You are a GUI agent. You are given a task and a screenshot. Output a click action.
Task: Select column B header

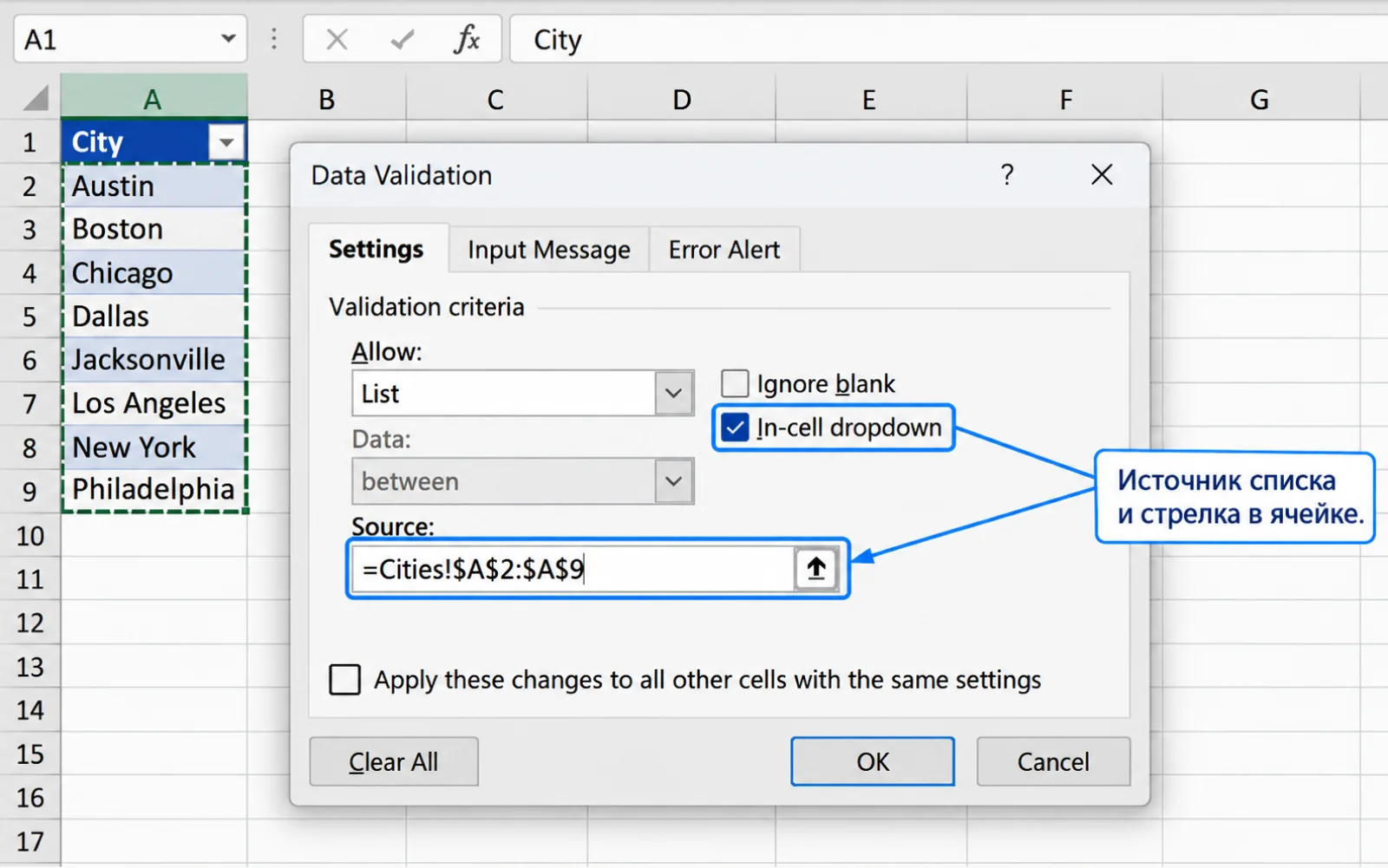click(x=326, y=99)
